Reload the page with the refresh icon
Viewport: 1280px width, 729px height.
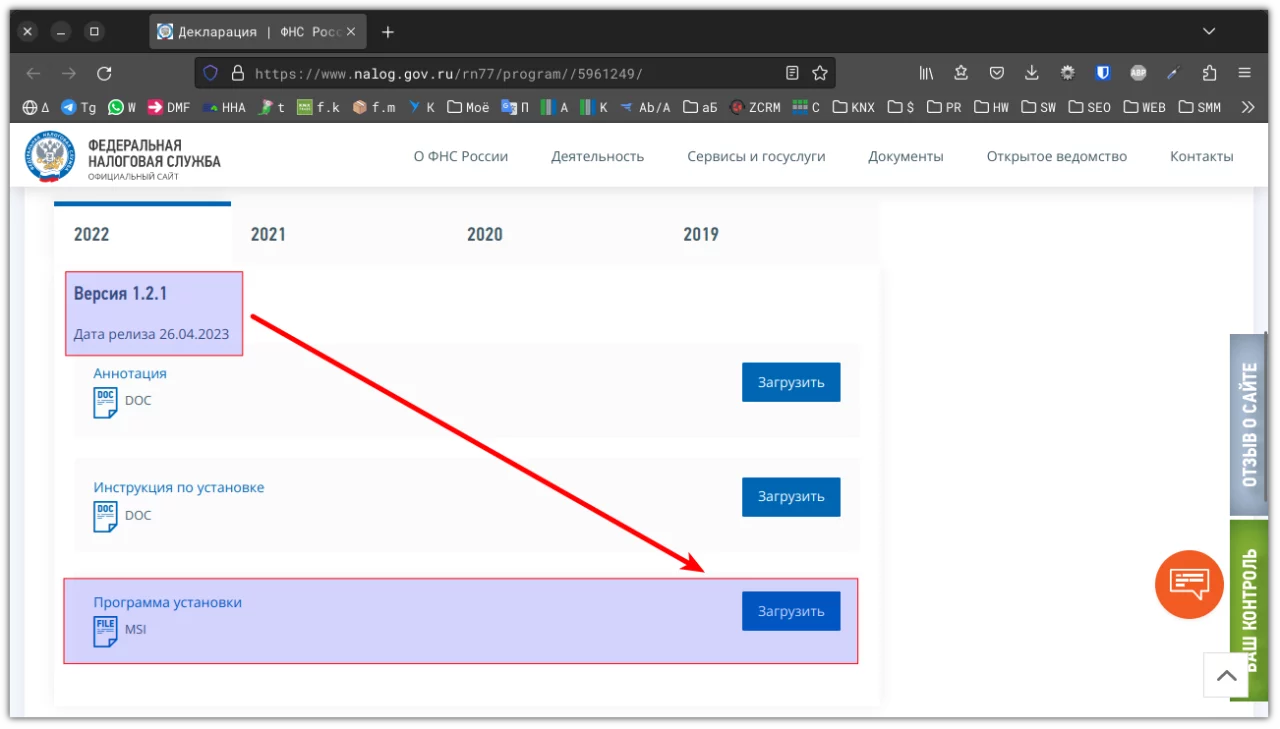pos(104,73)
